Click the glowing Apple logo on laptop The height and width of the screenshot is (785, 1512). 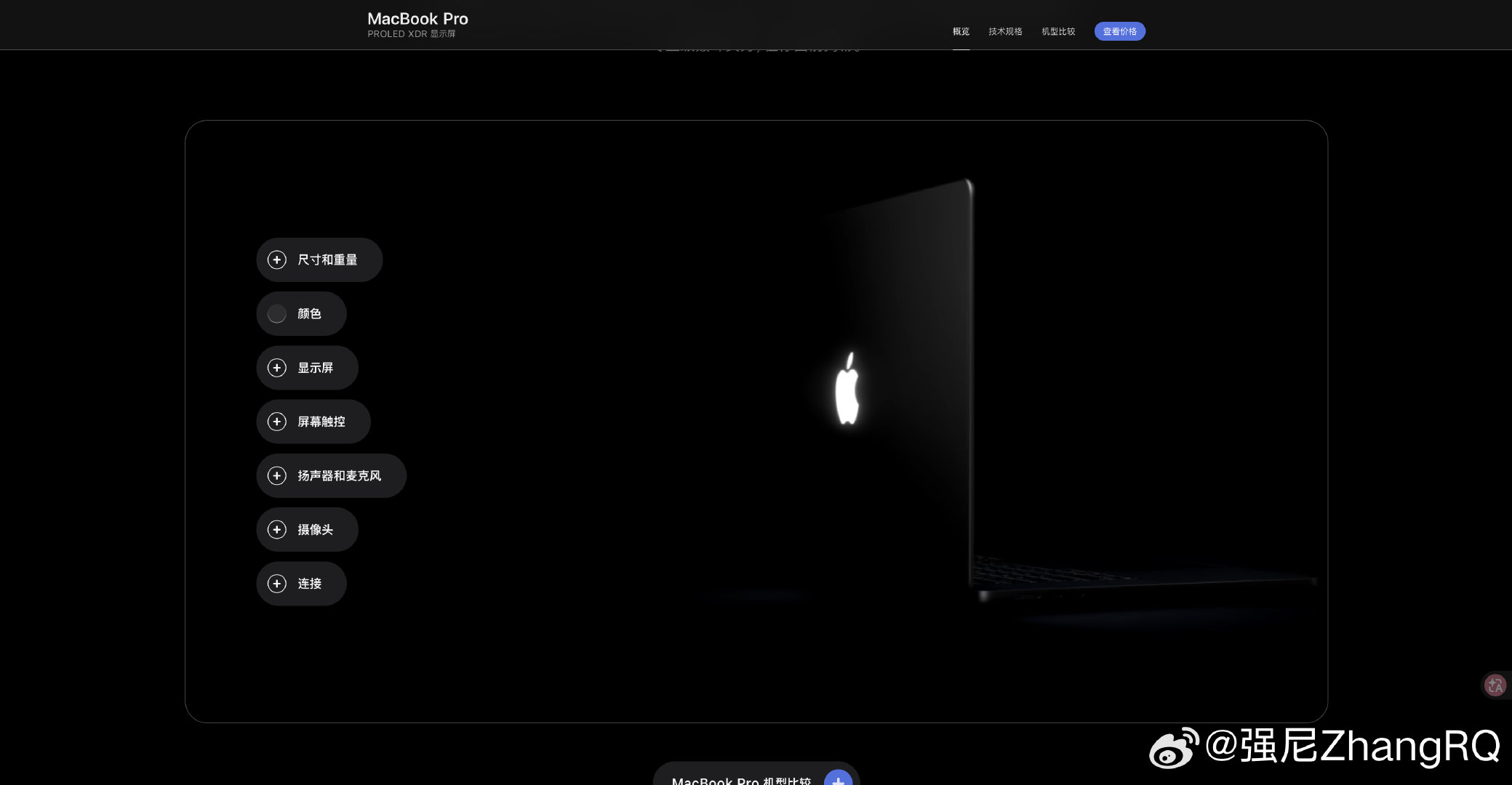pos(847,388)
